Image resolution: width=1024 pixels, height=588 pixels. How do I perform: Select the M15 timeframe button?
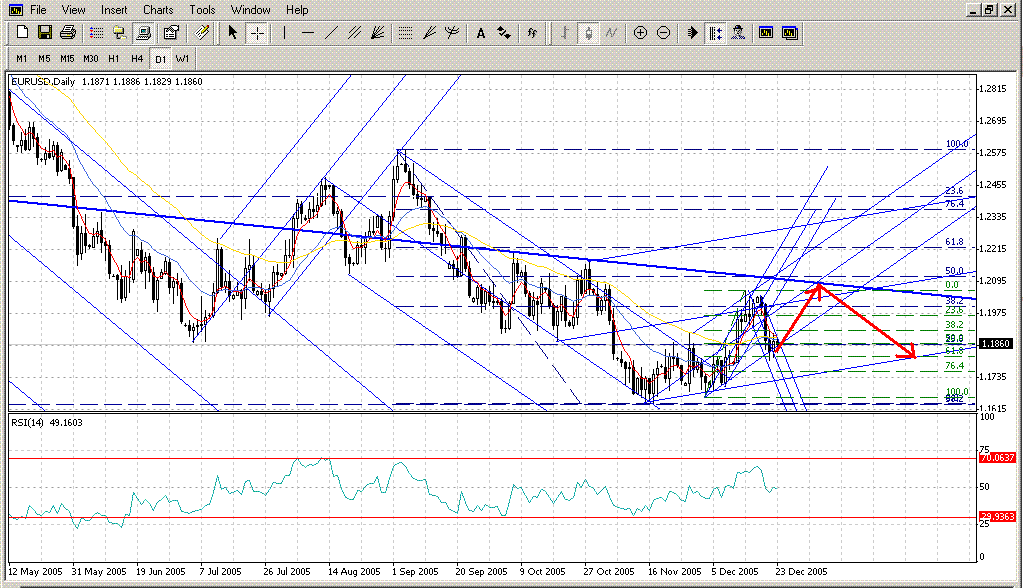[67, 58]
